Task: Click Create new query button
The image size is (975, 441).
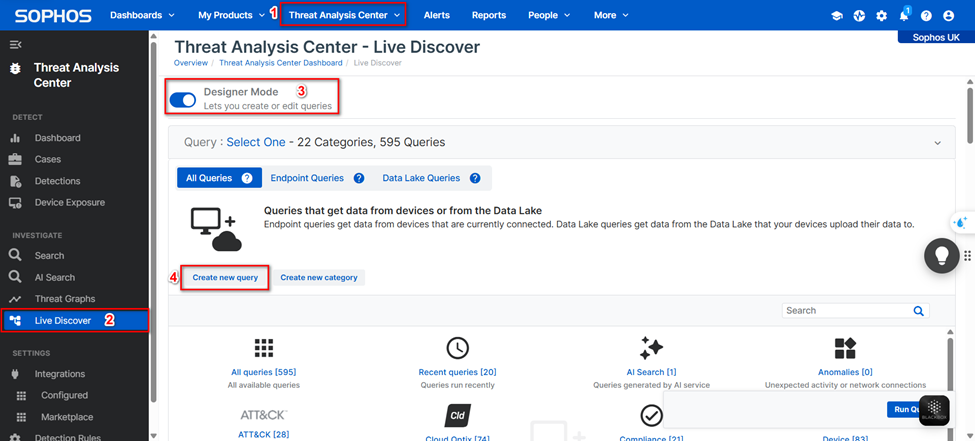Action: [225, 277]
